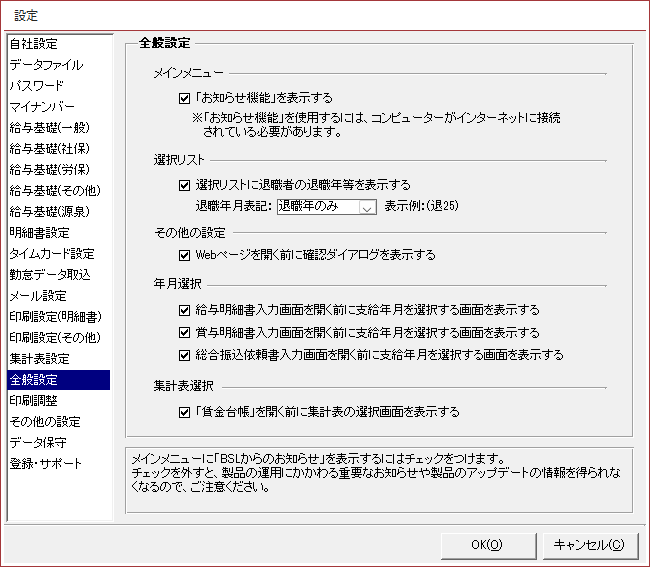
Task: Toggle 総合振込依頼書入力画面 支給年月 checkbox
Action: (x=184, y=354)
